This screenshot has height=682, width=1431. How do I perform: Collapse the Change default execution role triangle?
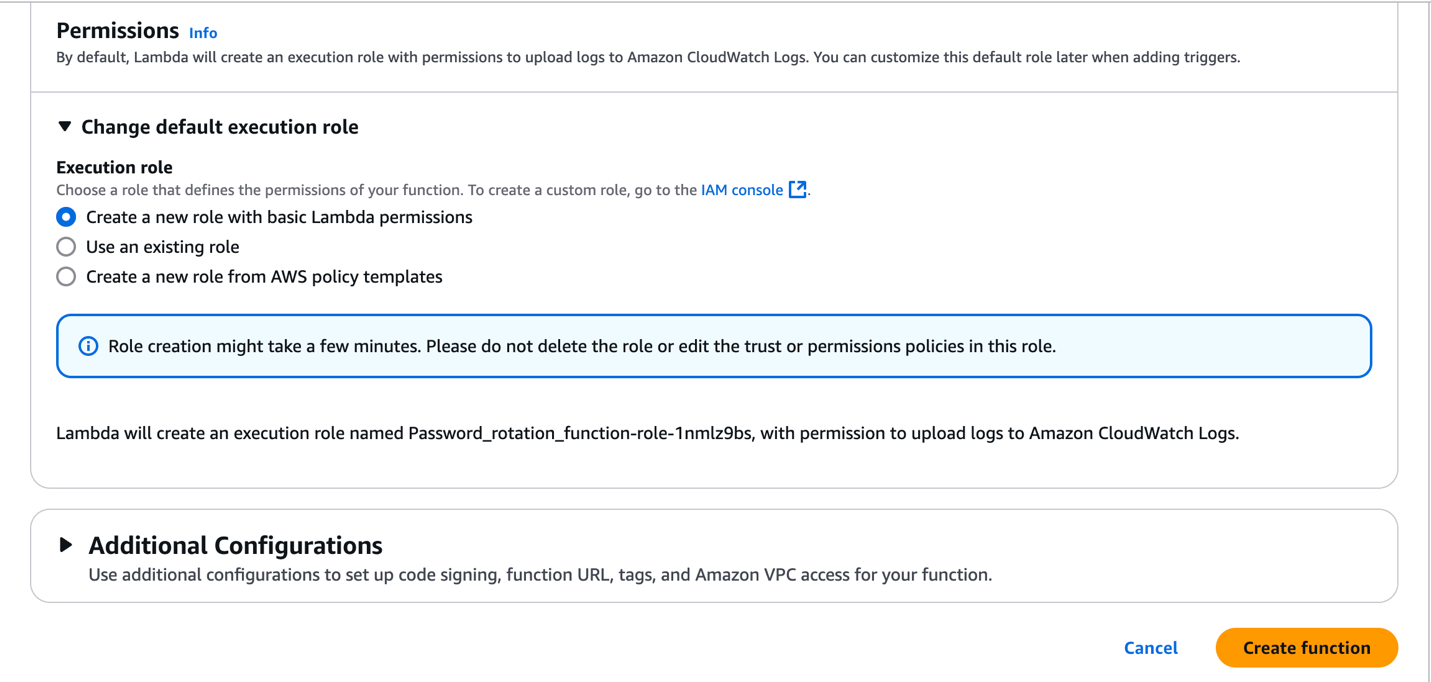point(65,127)
